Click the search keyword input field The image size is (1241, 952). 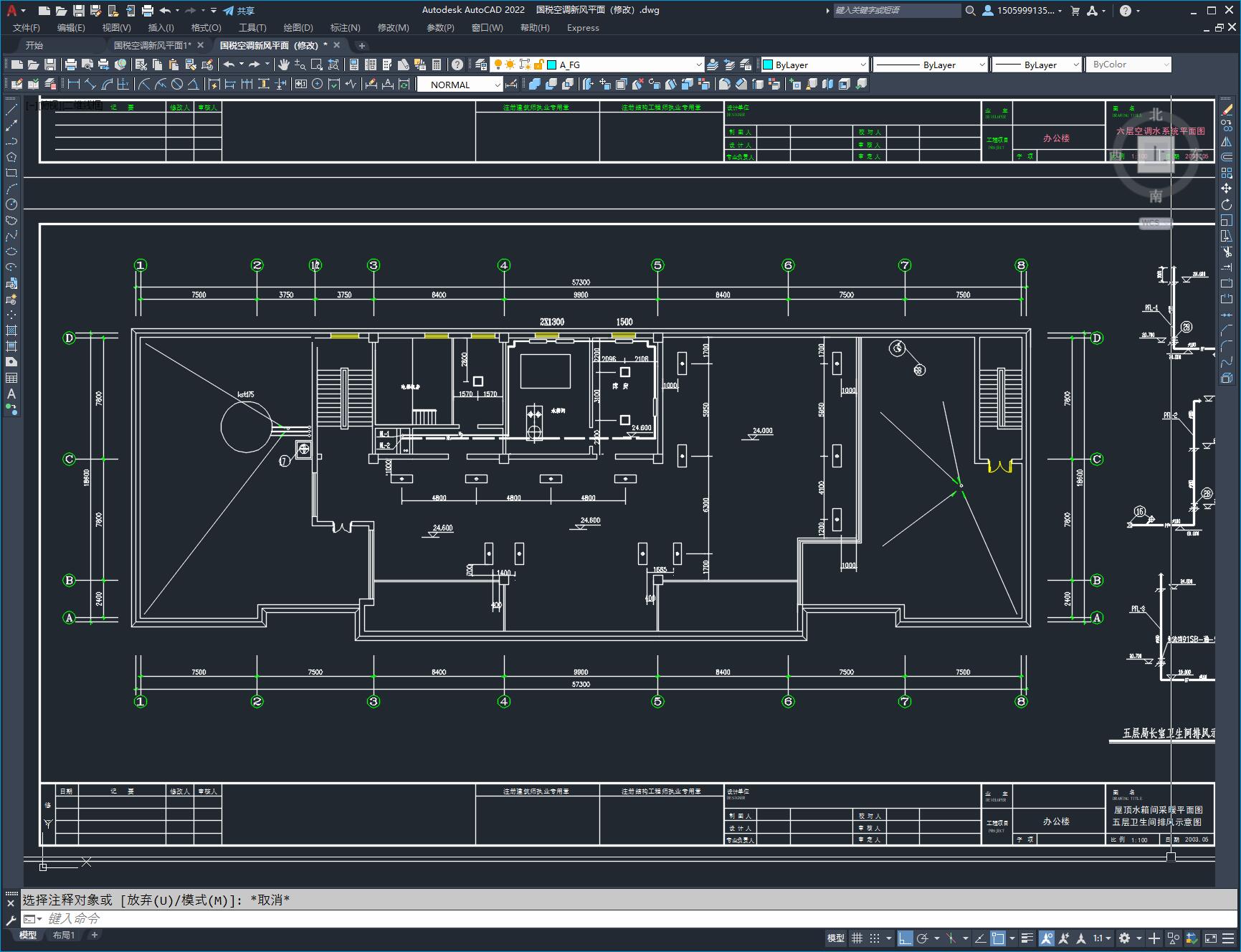896,11
